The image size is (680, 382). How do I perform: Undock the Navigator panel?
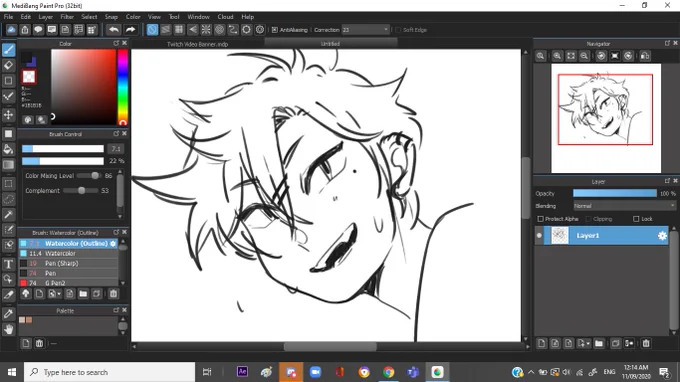pos(667,43)
